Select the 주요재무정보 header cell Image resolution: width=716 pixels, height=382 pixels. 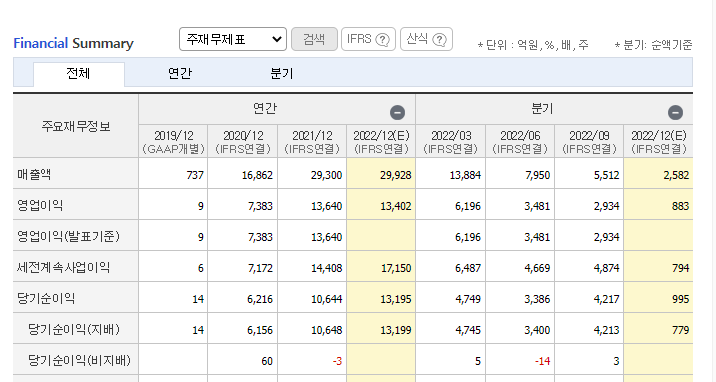pos(76,126)
